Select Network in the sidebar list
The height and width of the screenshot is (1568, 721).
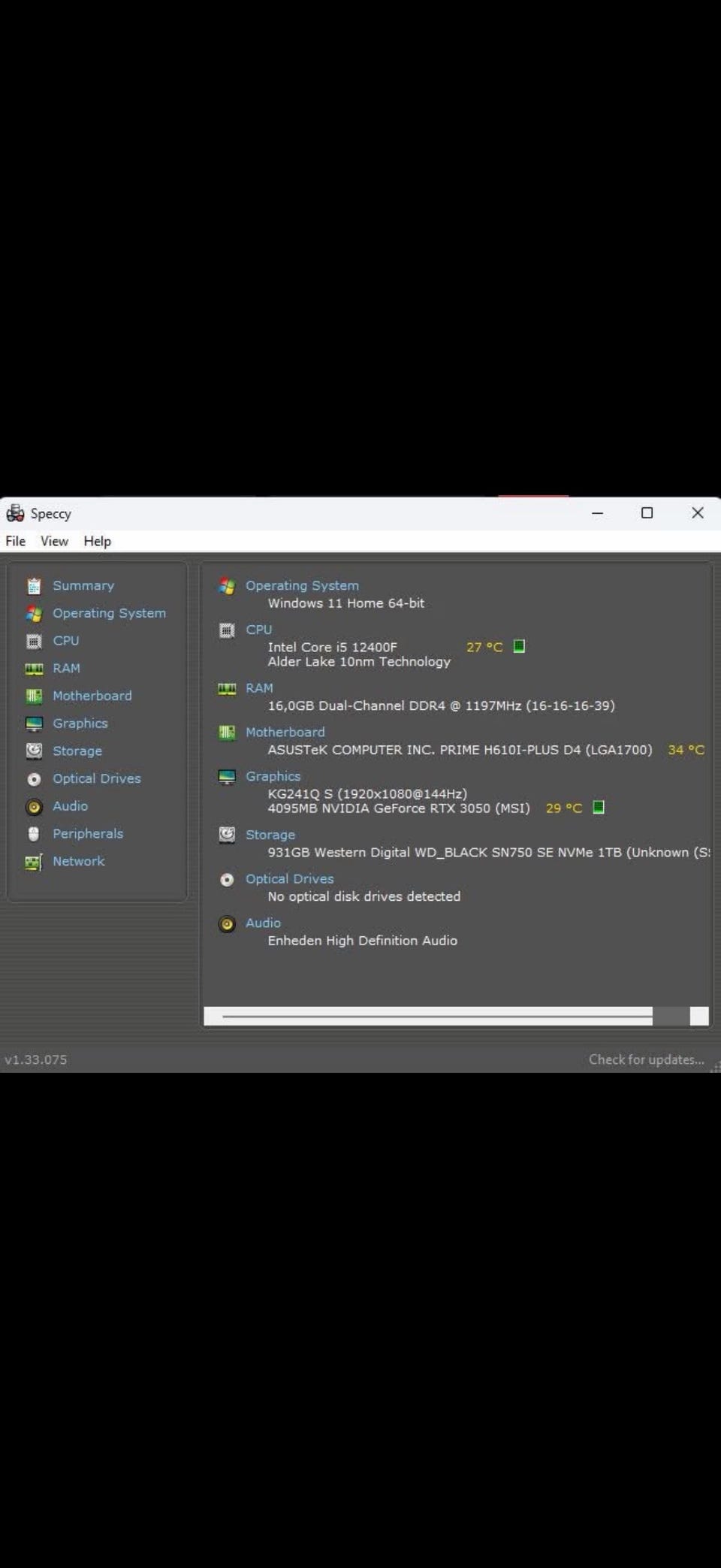pos(78,861)
